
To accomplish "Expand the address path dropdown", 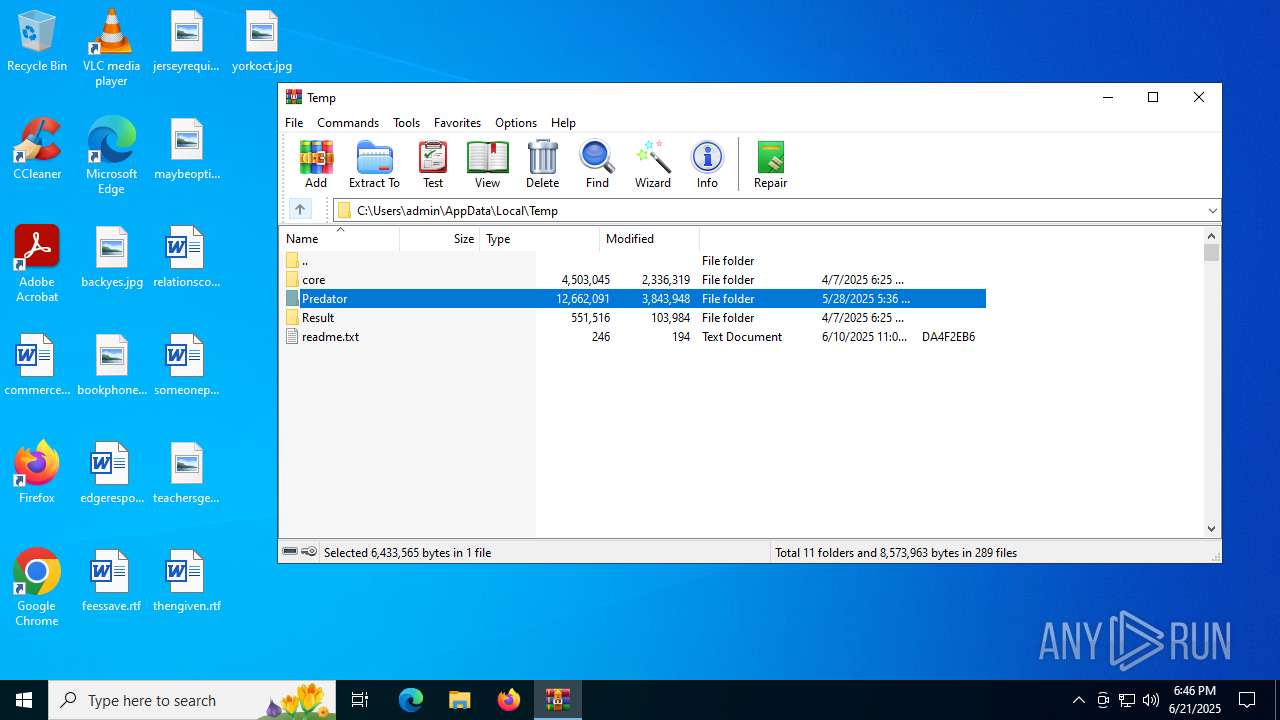I will [x=1212, y=211].
